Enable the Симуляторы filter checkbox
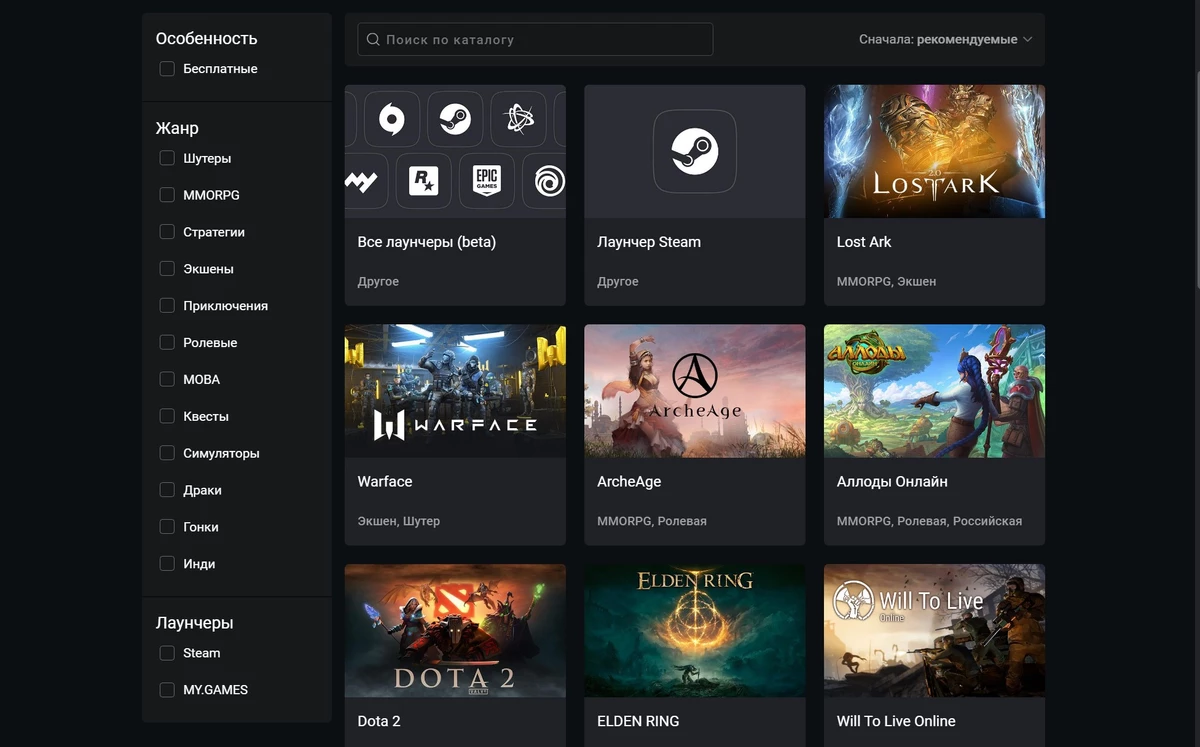 click(167, 453)
